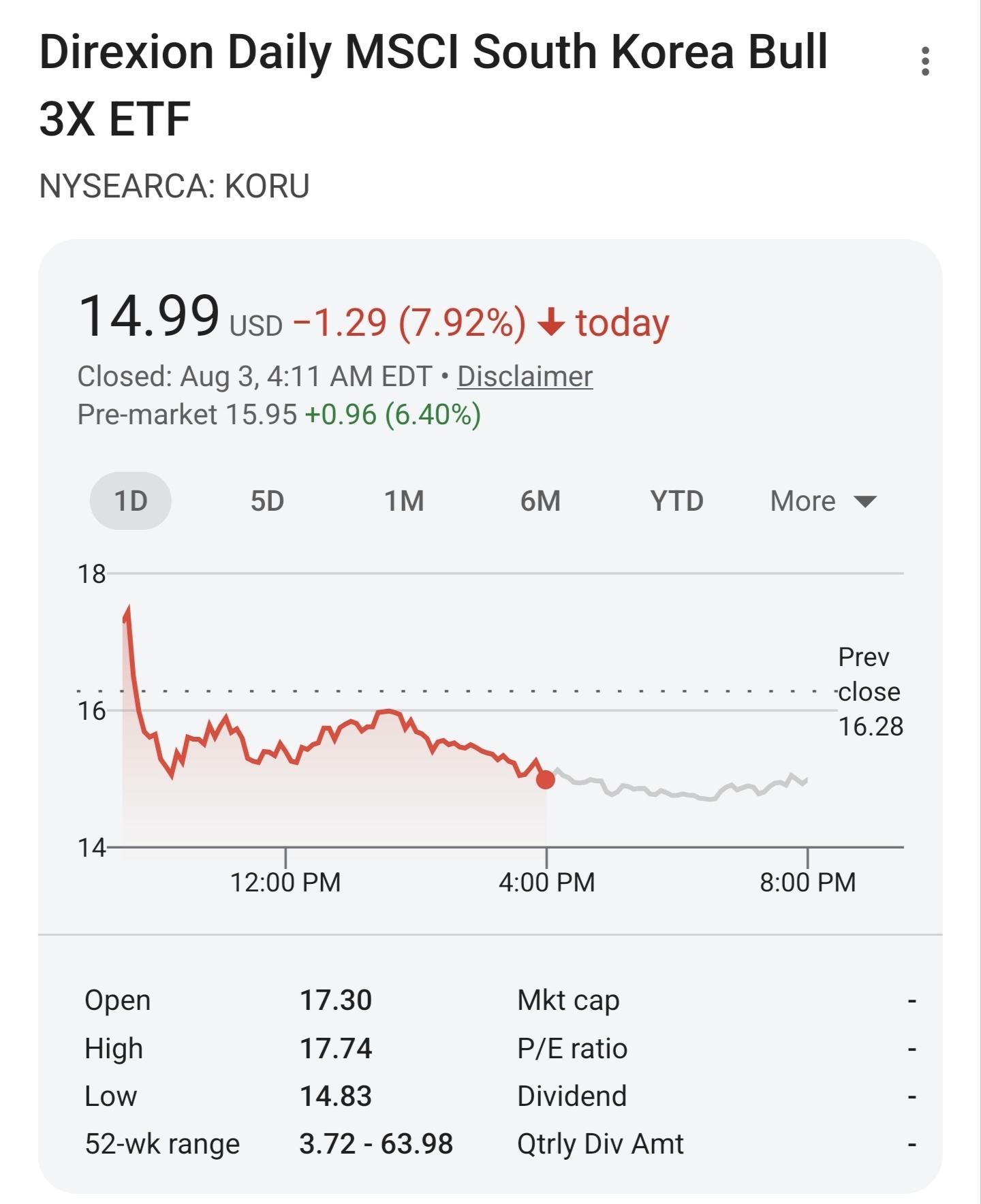Image resolution: width=981 pixels, height=1204 pixels.
Task: Click the NYSEARCA: KORU ticker text
Action: tap(174, 186)
